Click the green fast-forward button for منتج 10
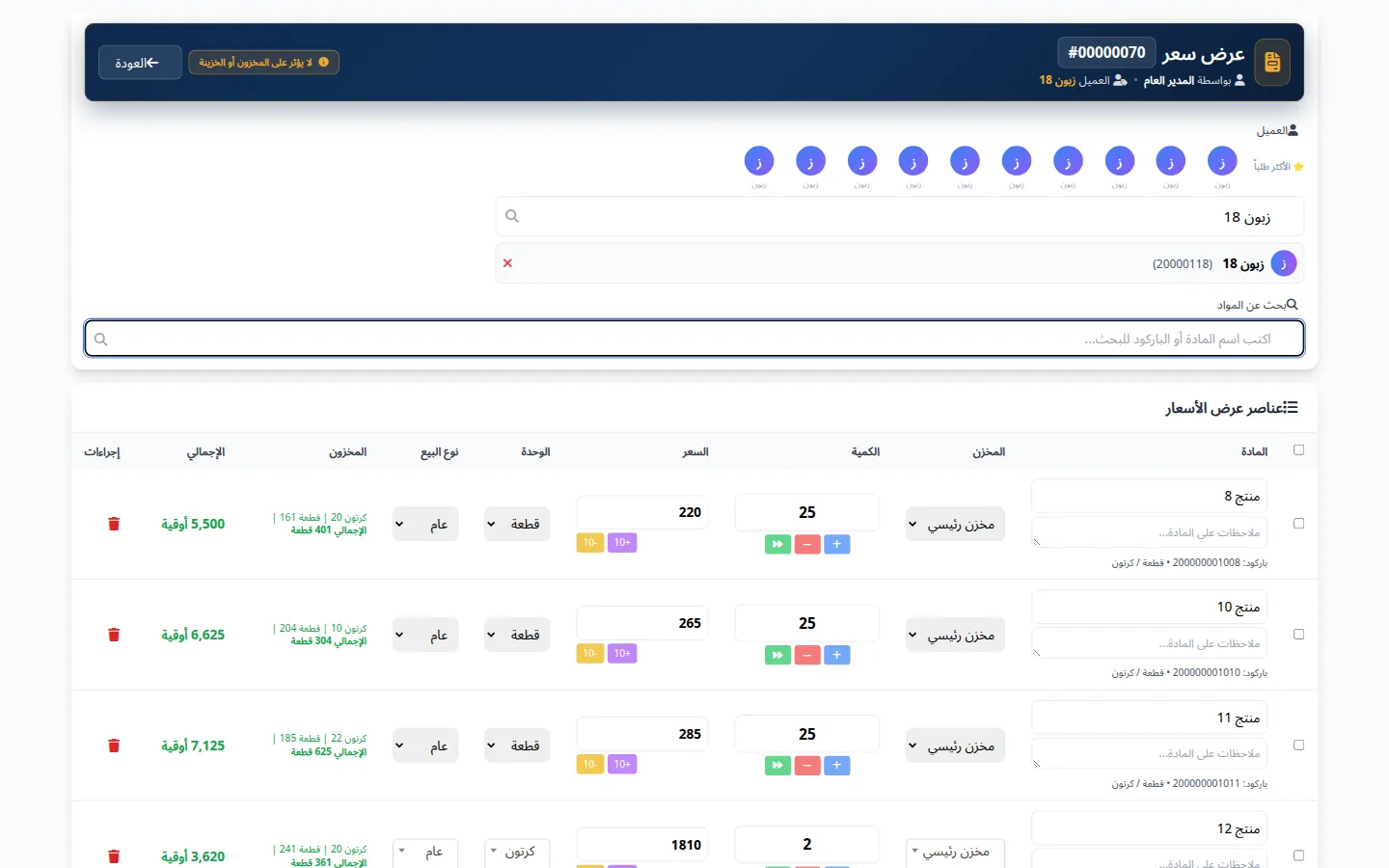This screenshot has width=1389, height=868. pos(777,655)
